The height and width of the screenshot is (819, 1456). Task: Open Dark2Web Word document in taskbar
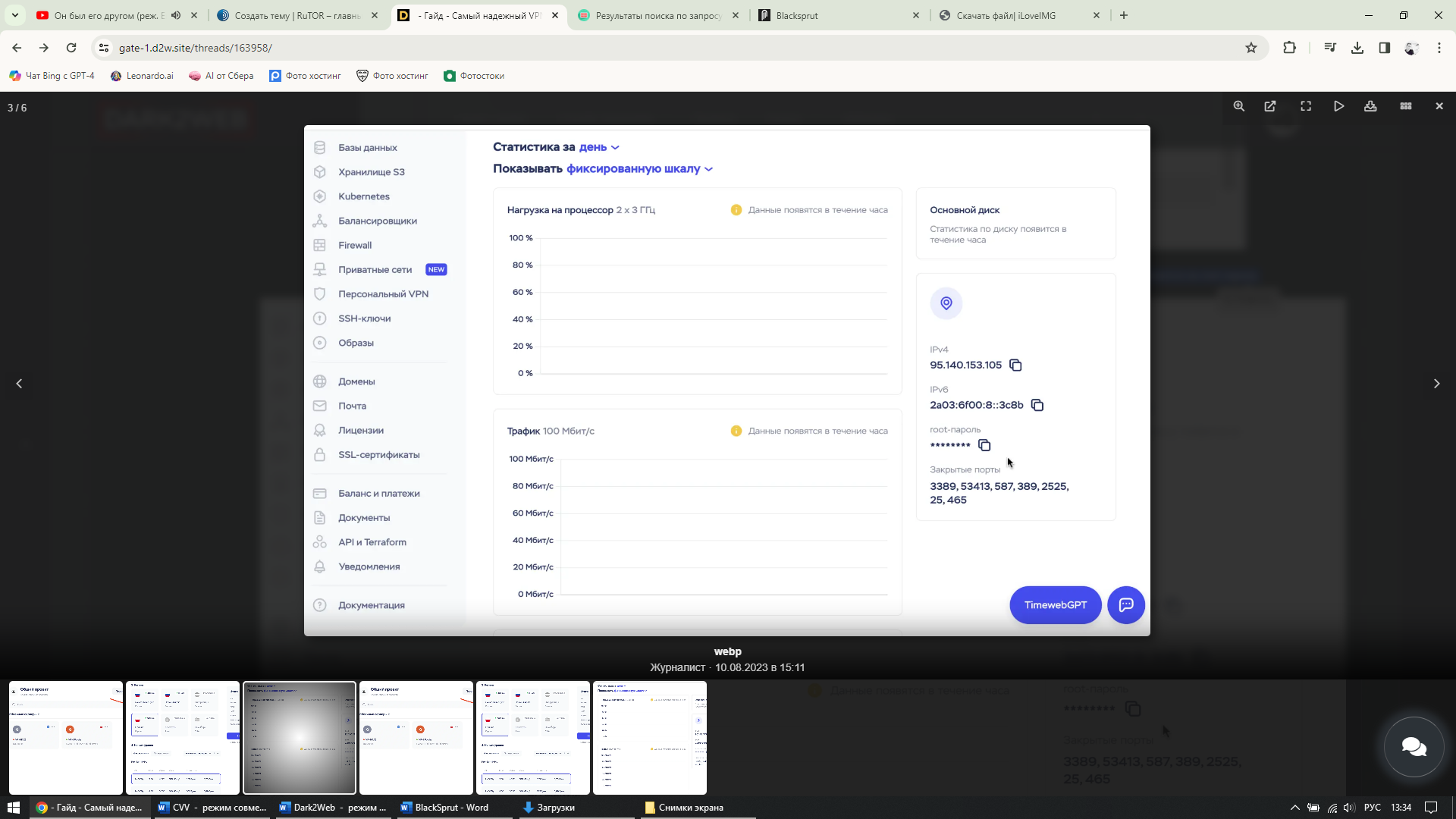(x=332, y=808)
